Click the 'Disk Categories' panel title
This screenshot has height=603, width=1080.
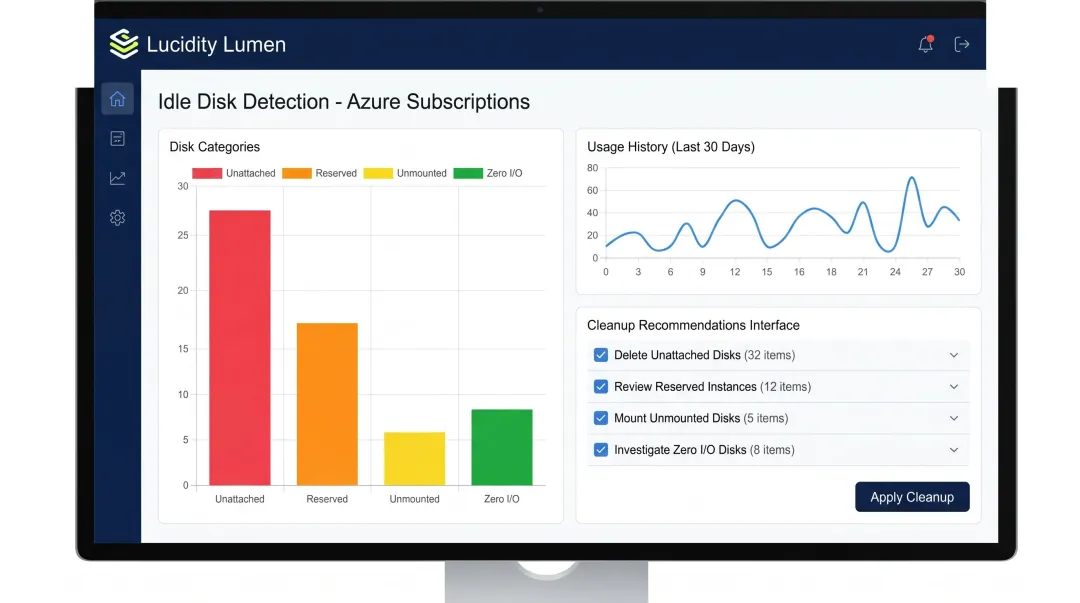pos(215,147)
